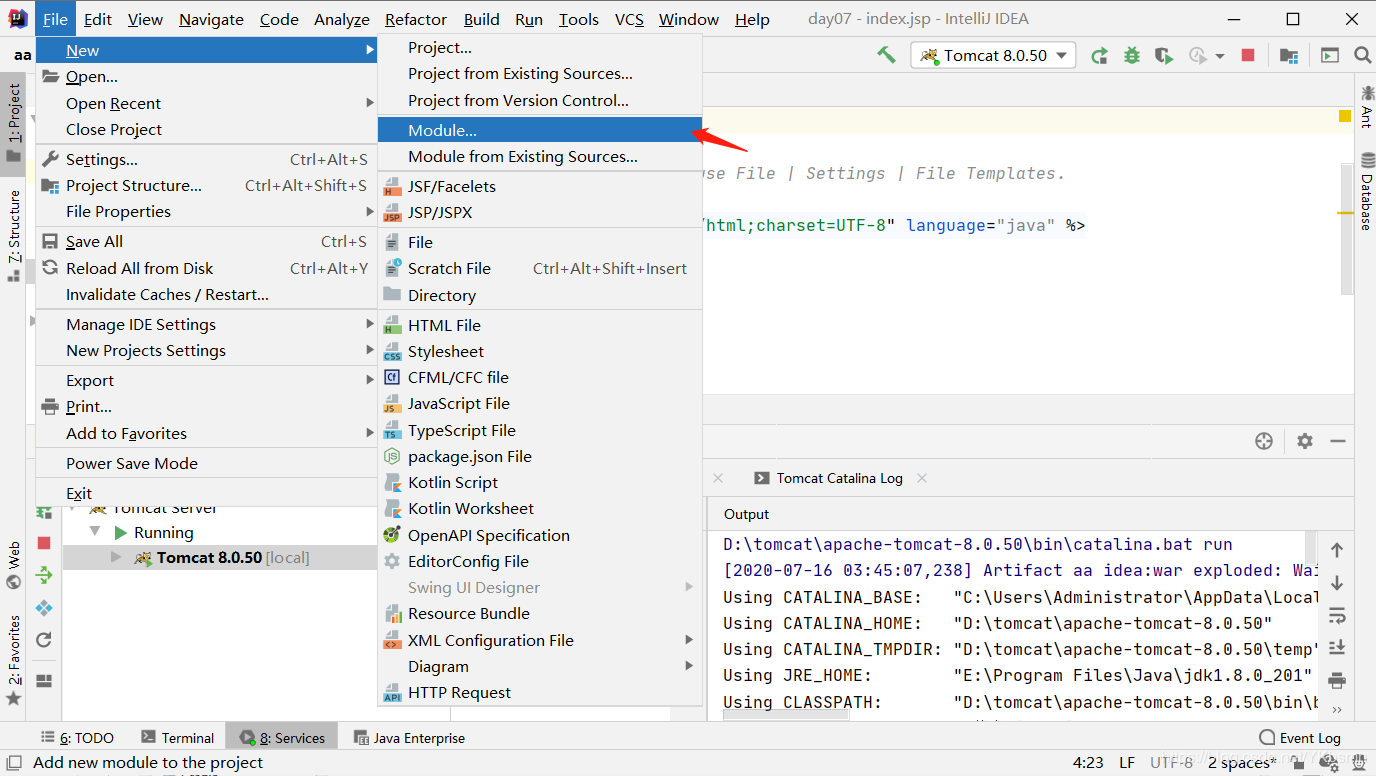
Task: Open the Terminal tool window tab
Action: click(178, 738)
